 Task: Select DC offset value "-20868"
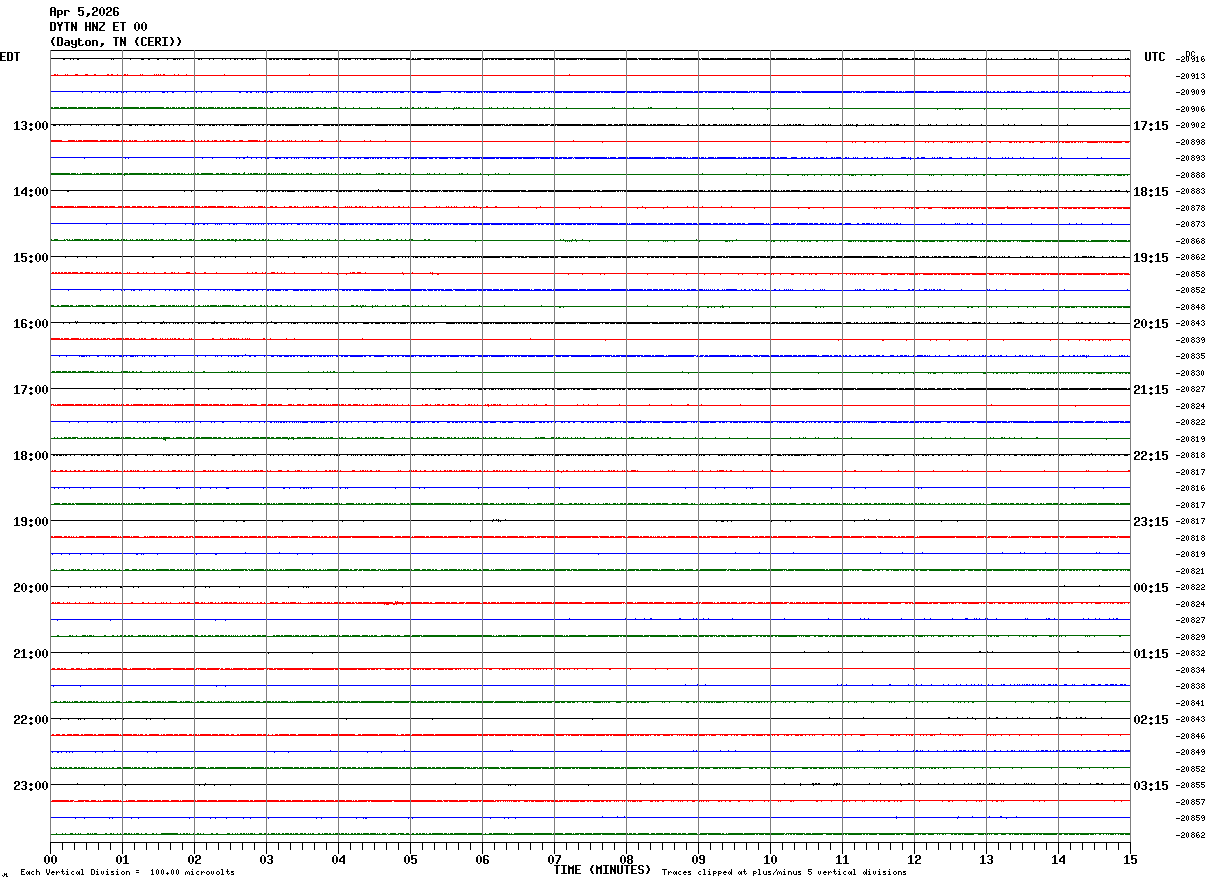click(x=1190, y=241)
